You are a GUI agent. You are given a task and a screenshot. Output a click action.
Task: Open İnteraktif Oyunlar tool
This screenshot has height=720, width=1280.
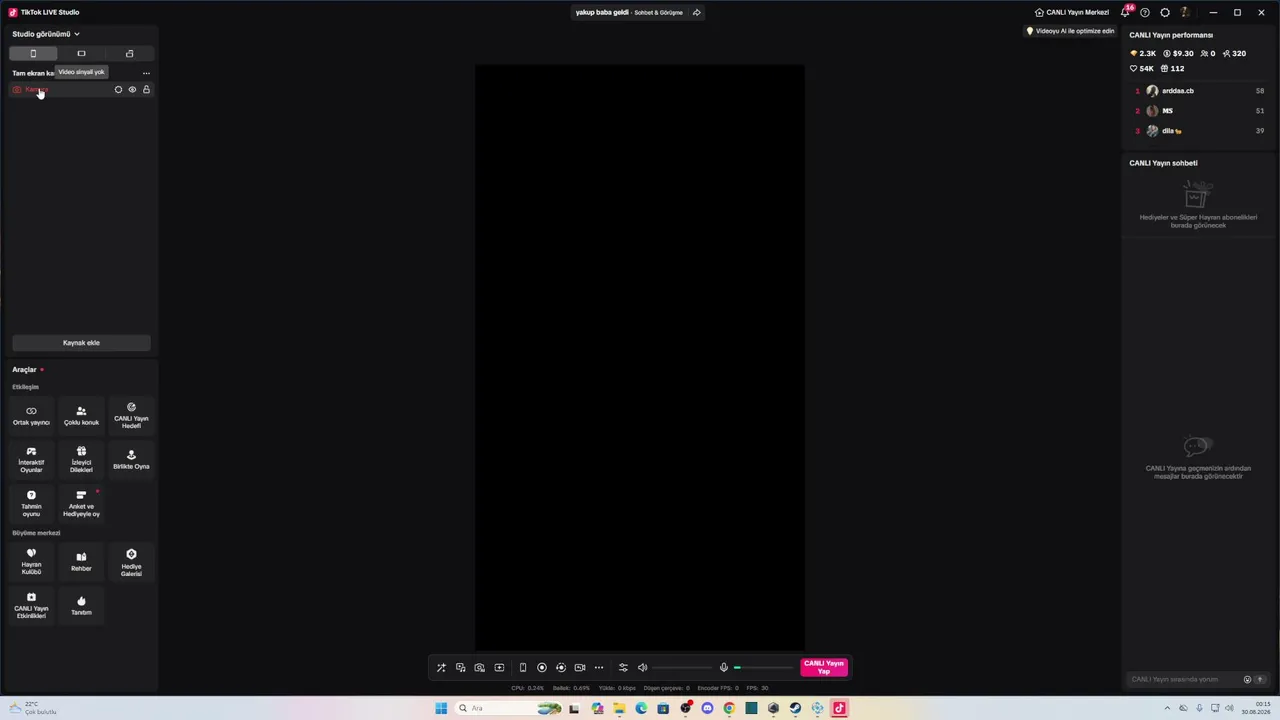click(31, 459)
